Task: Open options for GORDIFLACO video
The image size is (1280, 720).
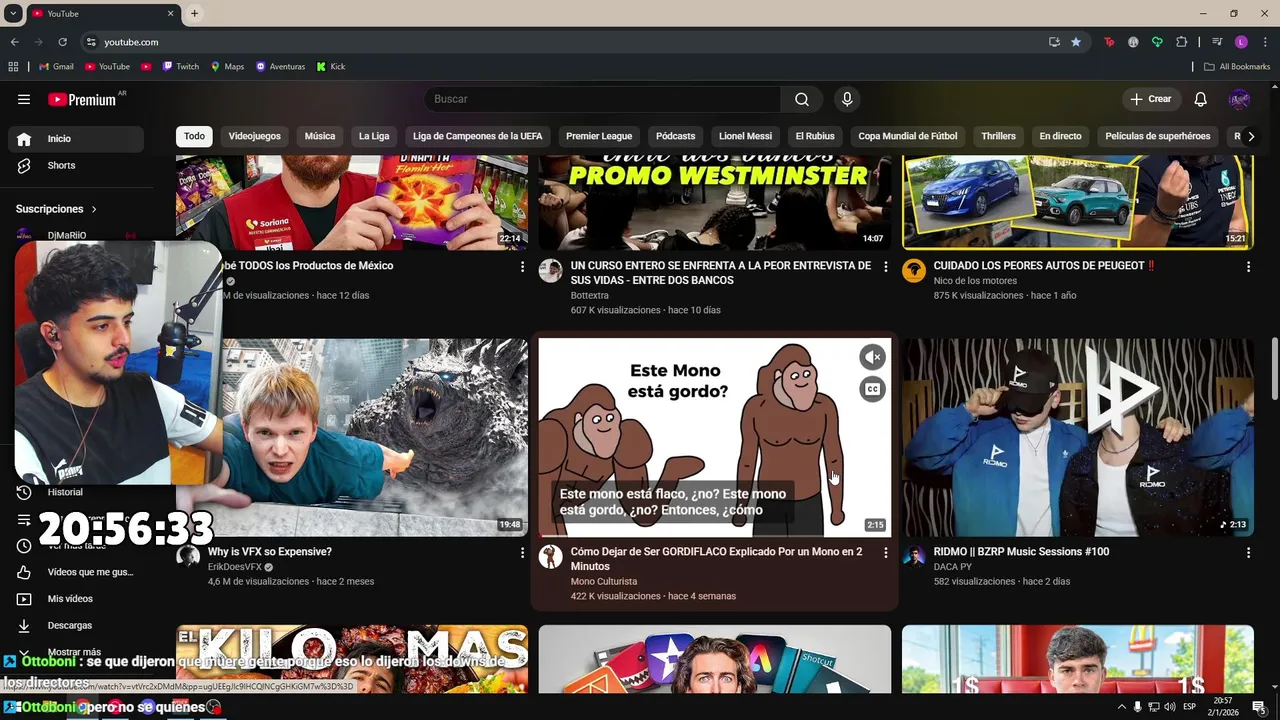Action: point(885,553)
